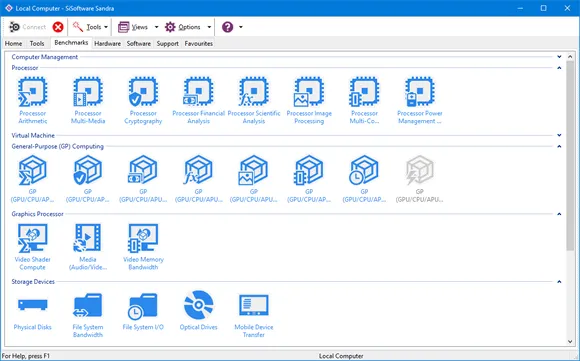Open the Media (Audio/Video) benchmark

(88, 246)
